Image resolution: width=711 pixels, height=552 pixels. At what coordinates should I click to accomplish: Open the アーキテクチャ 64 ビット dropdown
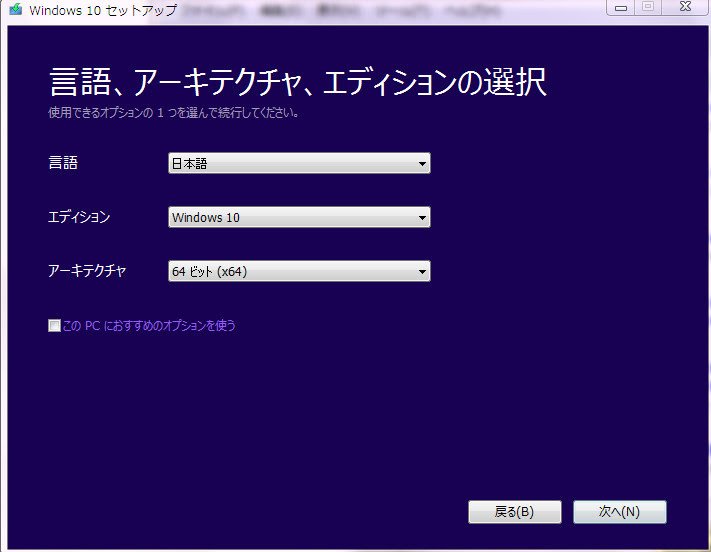(x=299, y=271)
